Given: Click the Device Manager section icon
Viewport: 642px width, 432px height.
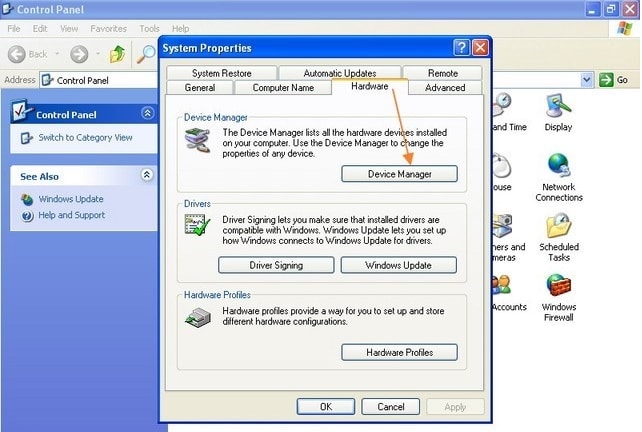Looking at the screenshot, I should [x=197, y=140].
